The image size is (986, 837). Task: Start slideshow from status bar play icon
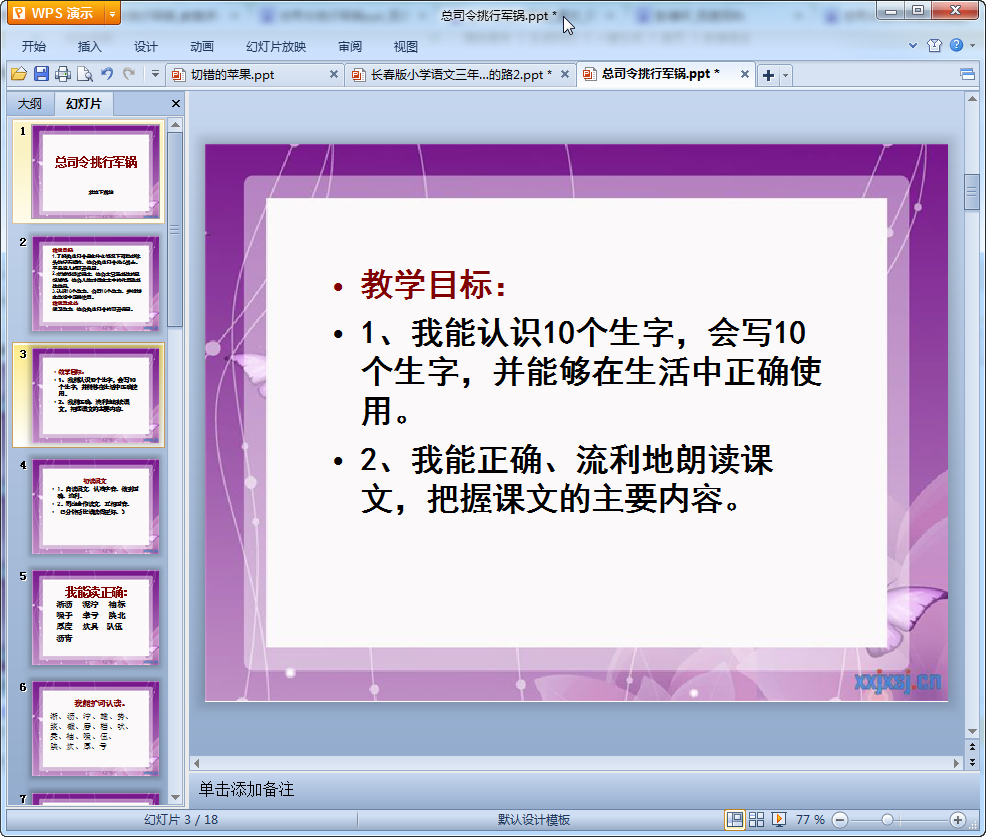tap(778, 819)
